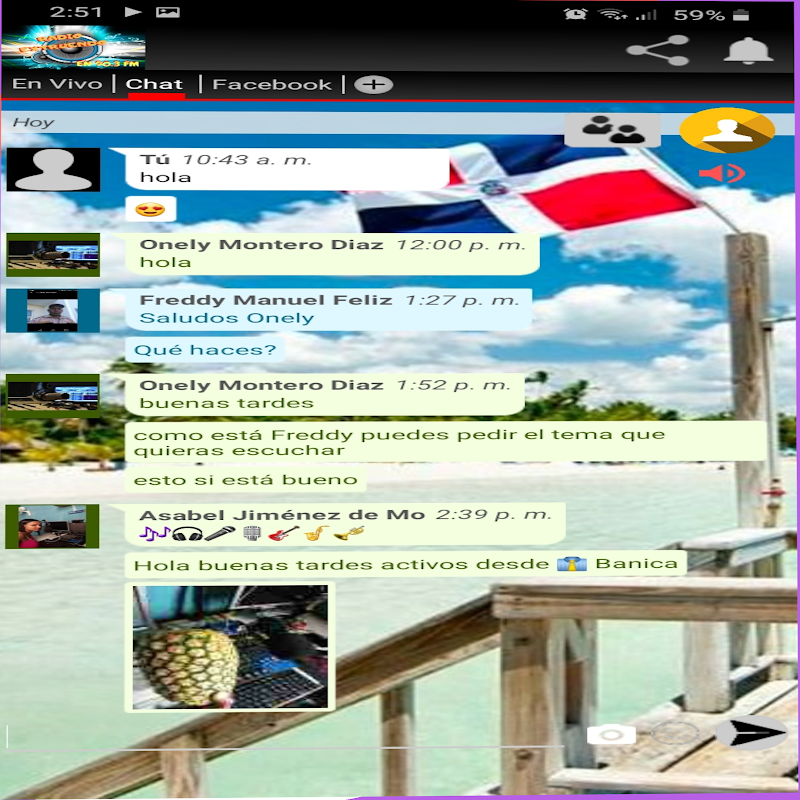Open Onely Montero Diaz avatar at 1:52
Viewport: 800px width, 800px height.
pos(53,396)
